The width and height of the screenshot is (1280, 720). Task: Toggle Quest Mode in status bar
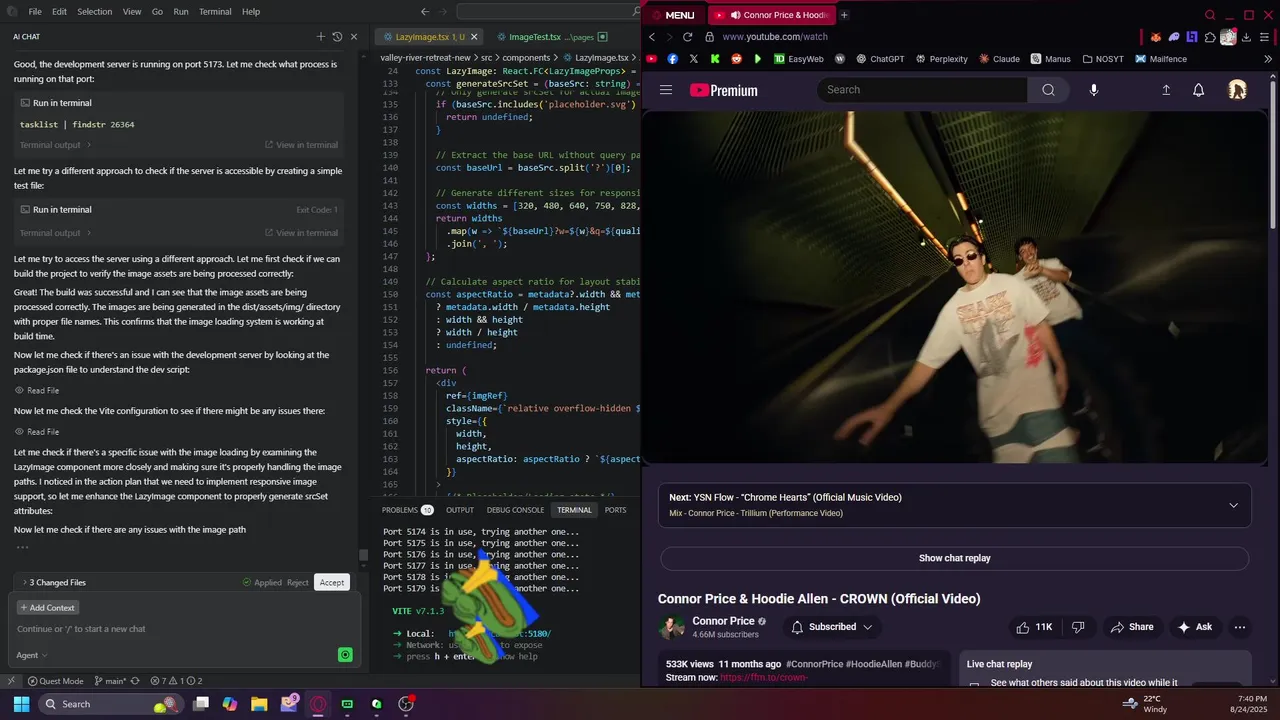55,681
